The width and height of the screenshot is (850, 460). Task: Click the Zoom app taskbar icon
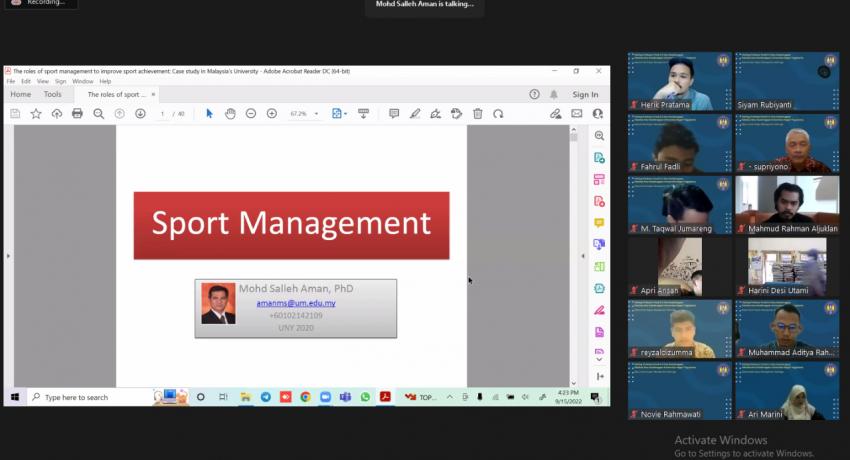tap(325, 397)
